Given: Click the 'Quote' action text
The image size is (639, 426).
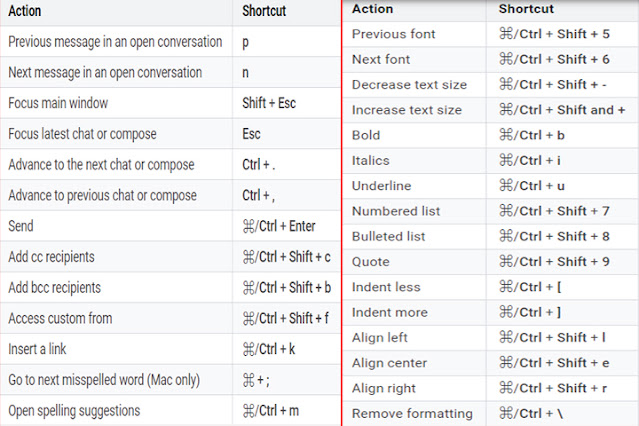Looking at the screenshot, I should [x=370, y=262].
